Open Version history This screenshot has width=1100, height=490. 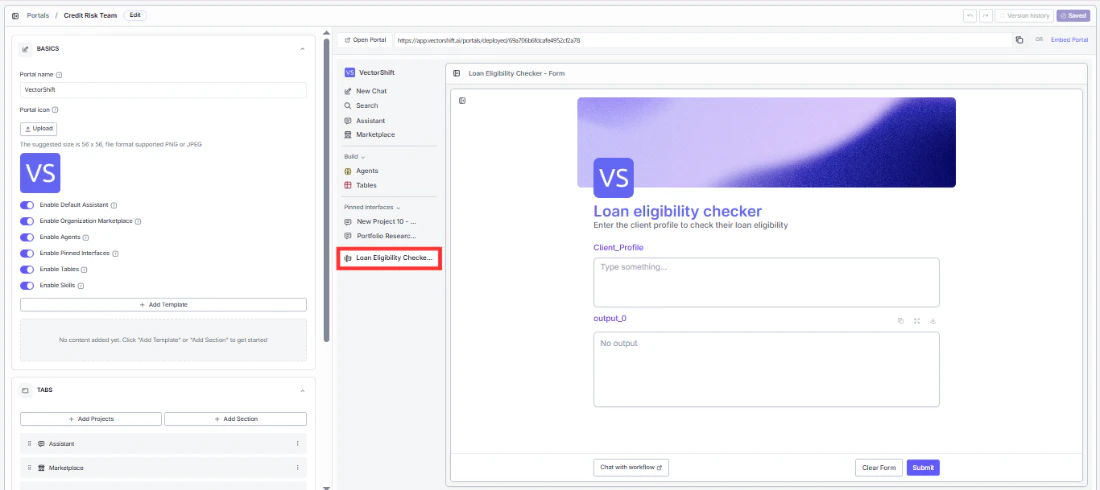click(x=1024, y=15)
